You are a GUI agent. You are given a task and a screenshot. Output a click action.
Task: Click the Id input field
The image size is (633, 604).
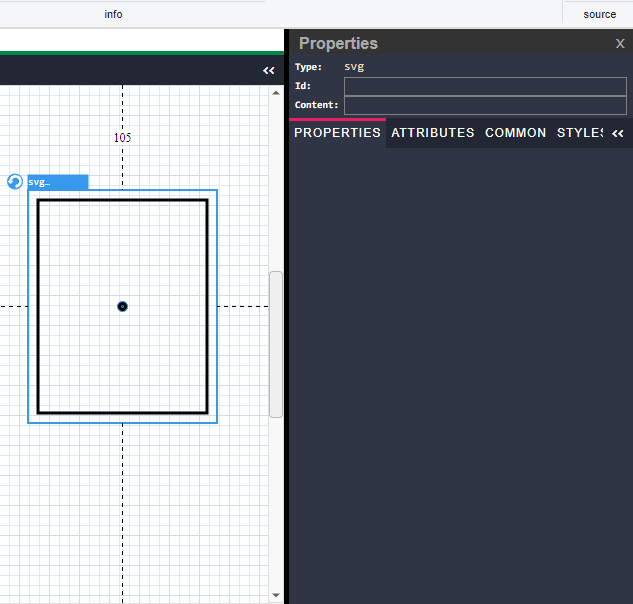pos(485,86)
